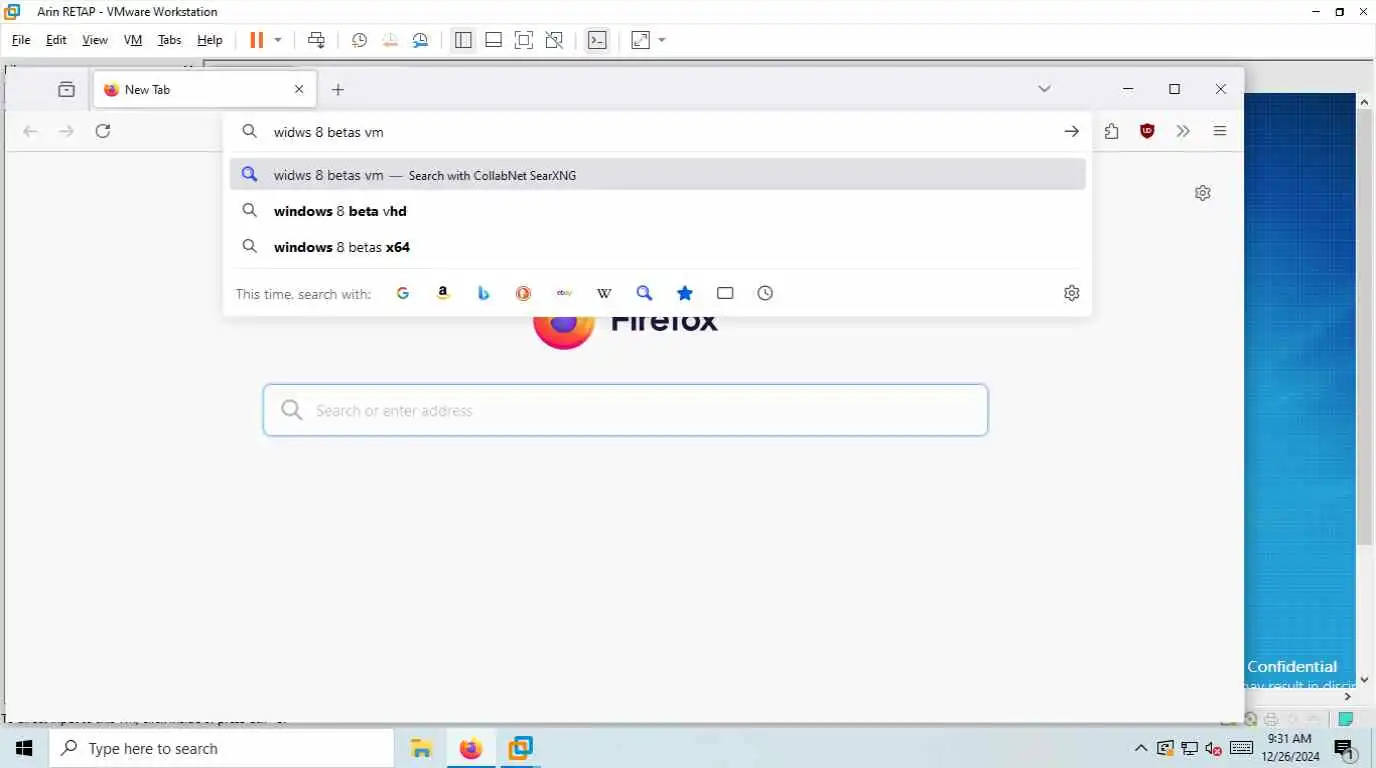Search this time with eBay
The image size is (1376, 768).
coord(564,293)
